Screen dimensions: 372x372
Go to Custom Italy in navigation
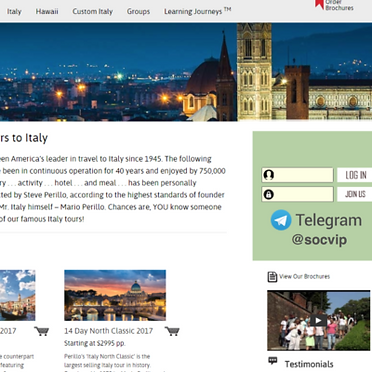tap(93, 12)
